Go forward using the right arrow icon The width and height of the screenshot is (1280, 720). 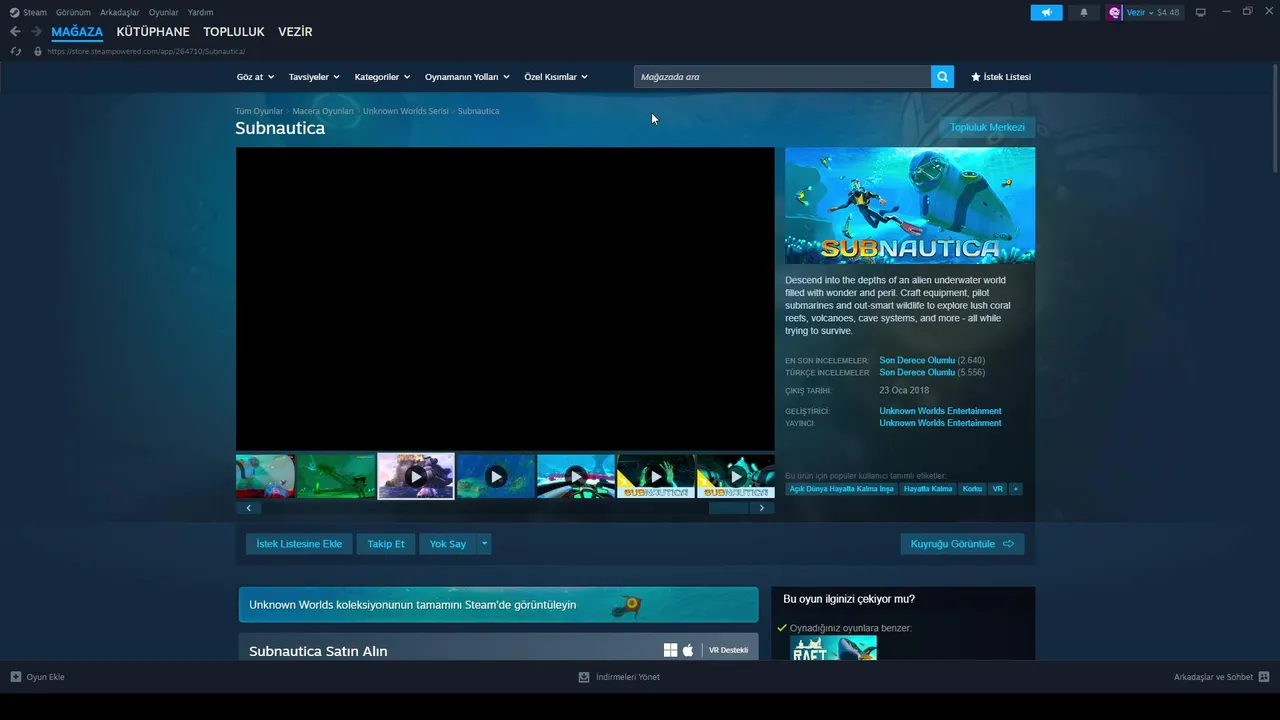[x=36, y=32]
